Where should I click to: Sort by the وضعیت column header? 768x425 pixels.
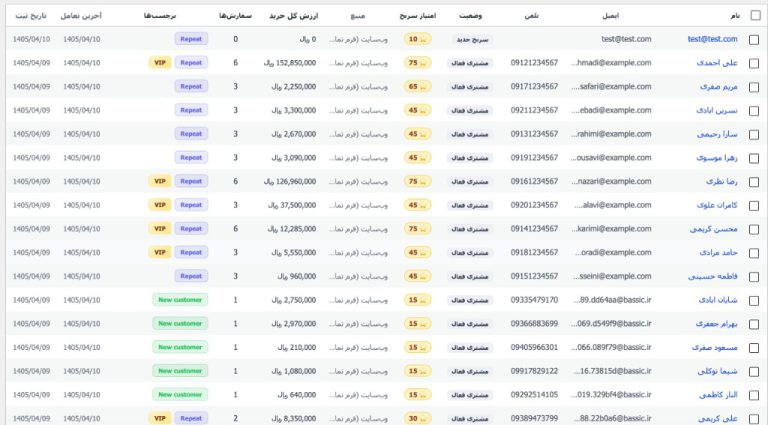470,16
